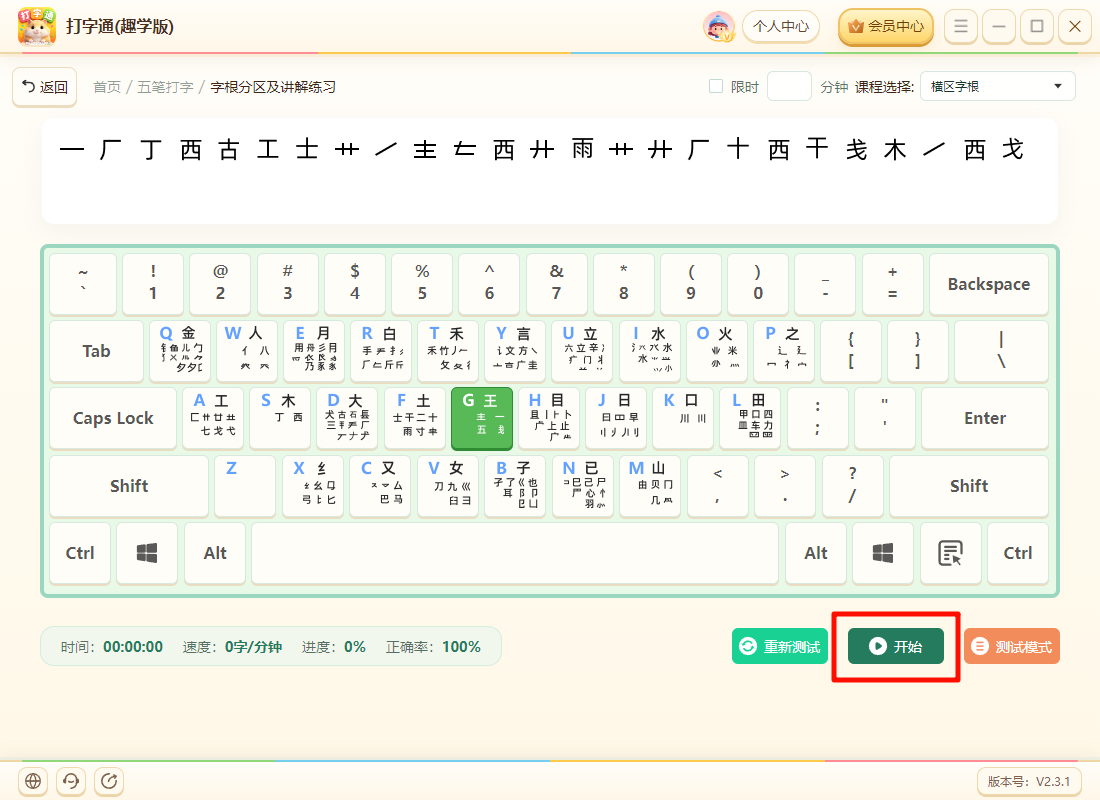Click the Tab key
1100x800 pixels.
point(96,351)
